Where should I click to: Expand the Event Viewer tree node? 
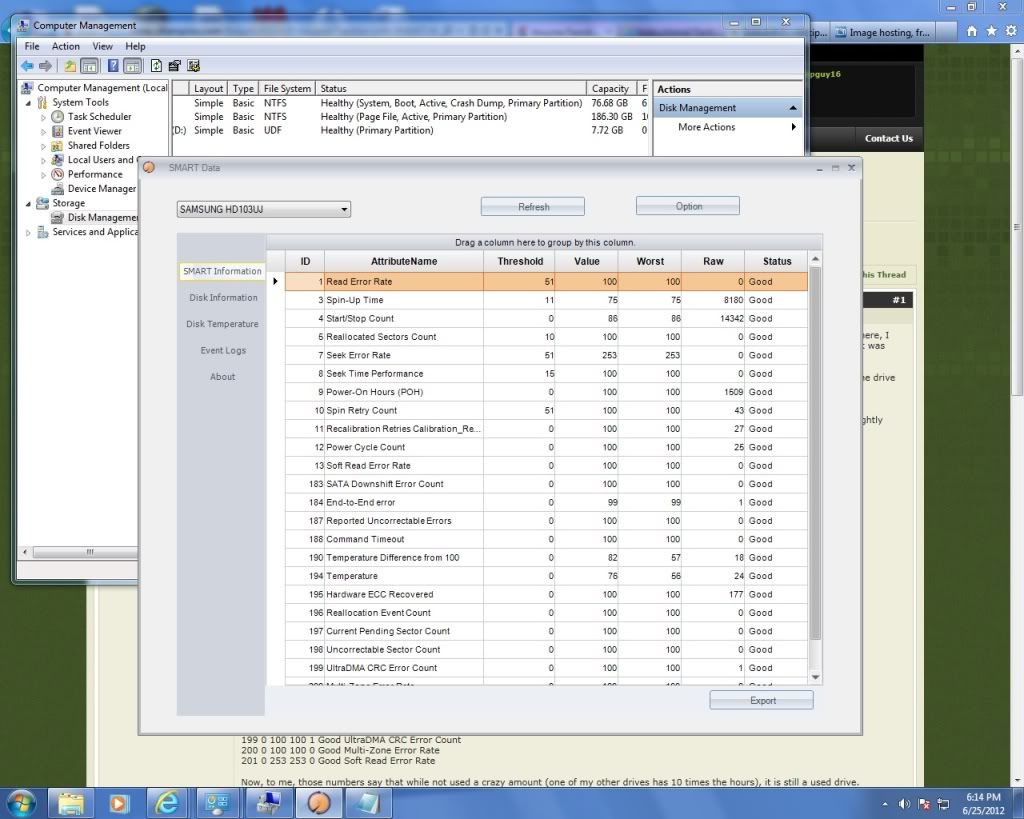point(43,132)
